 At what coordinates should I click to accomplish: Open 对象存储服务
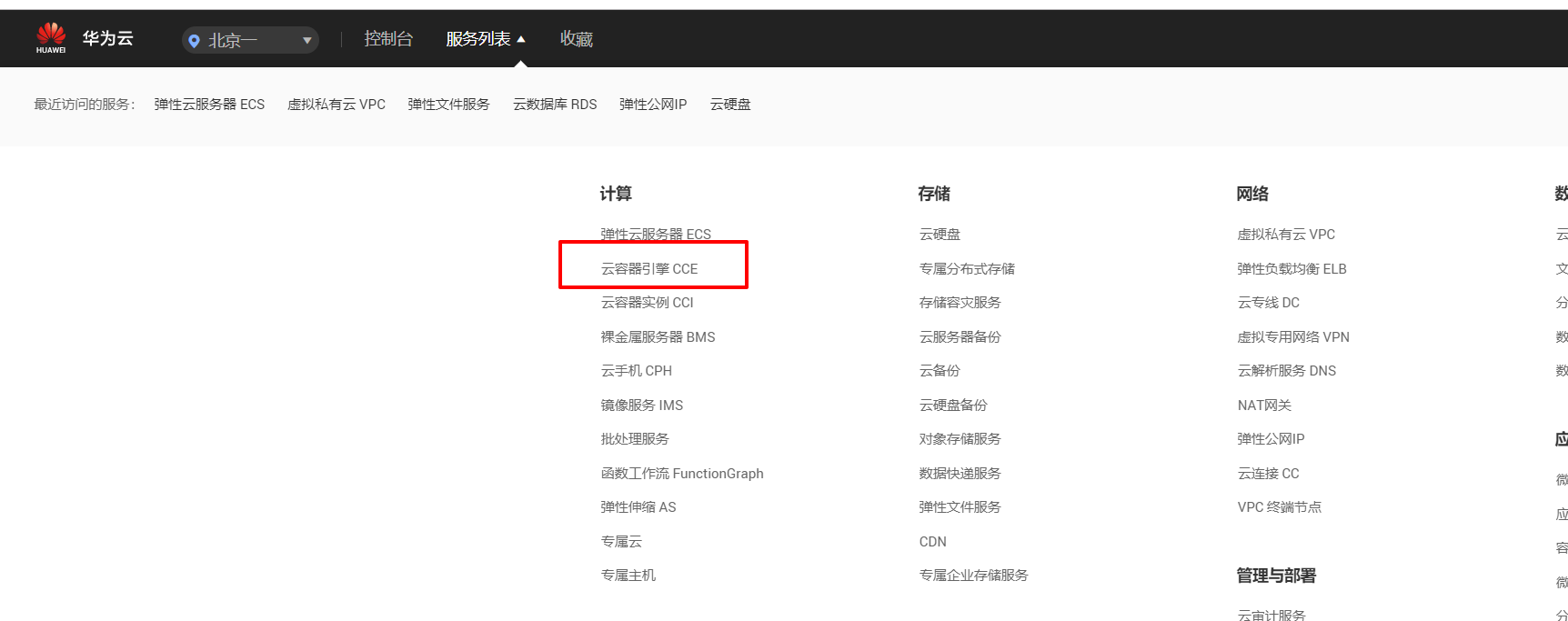pos(960,439)
